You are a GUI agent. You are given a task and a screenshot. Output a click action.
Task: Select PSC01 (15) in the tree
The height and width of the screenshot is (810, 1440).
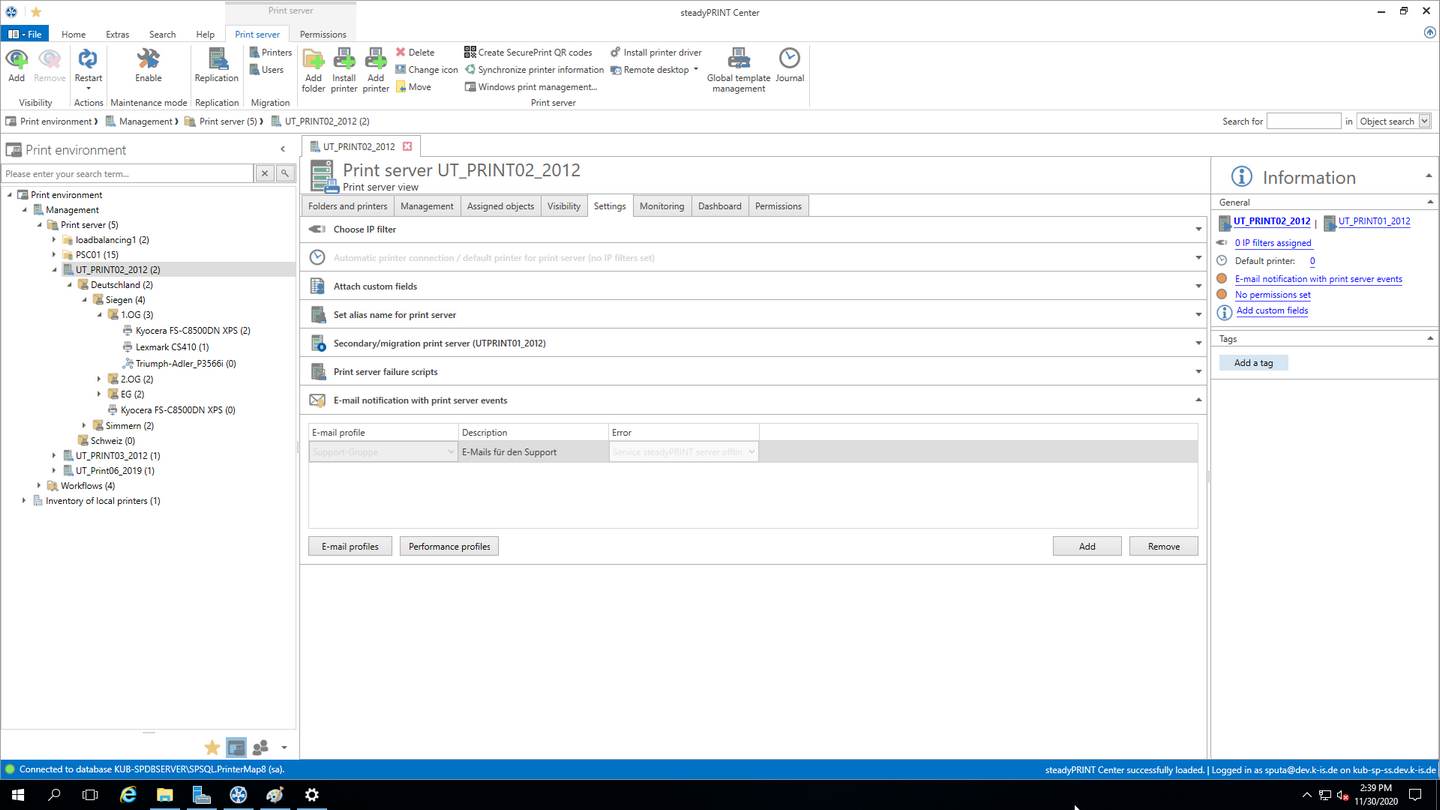97,255
